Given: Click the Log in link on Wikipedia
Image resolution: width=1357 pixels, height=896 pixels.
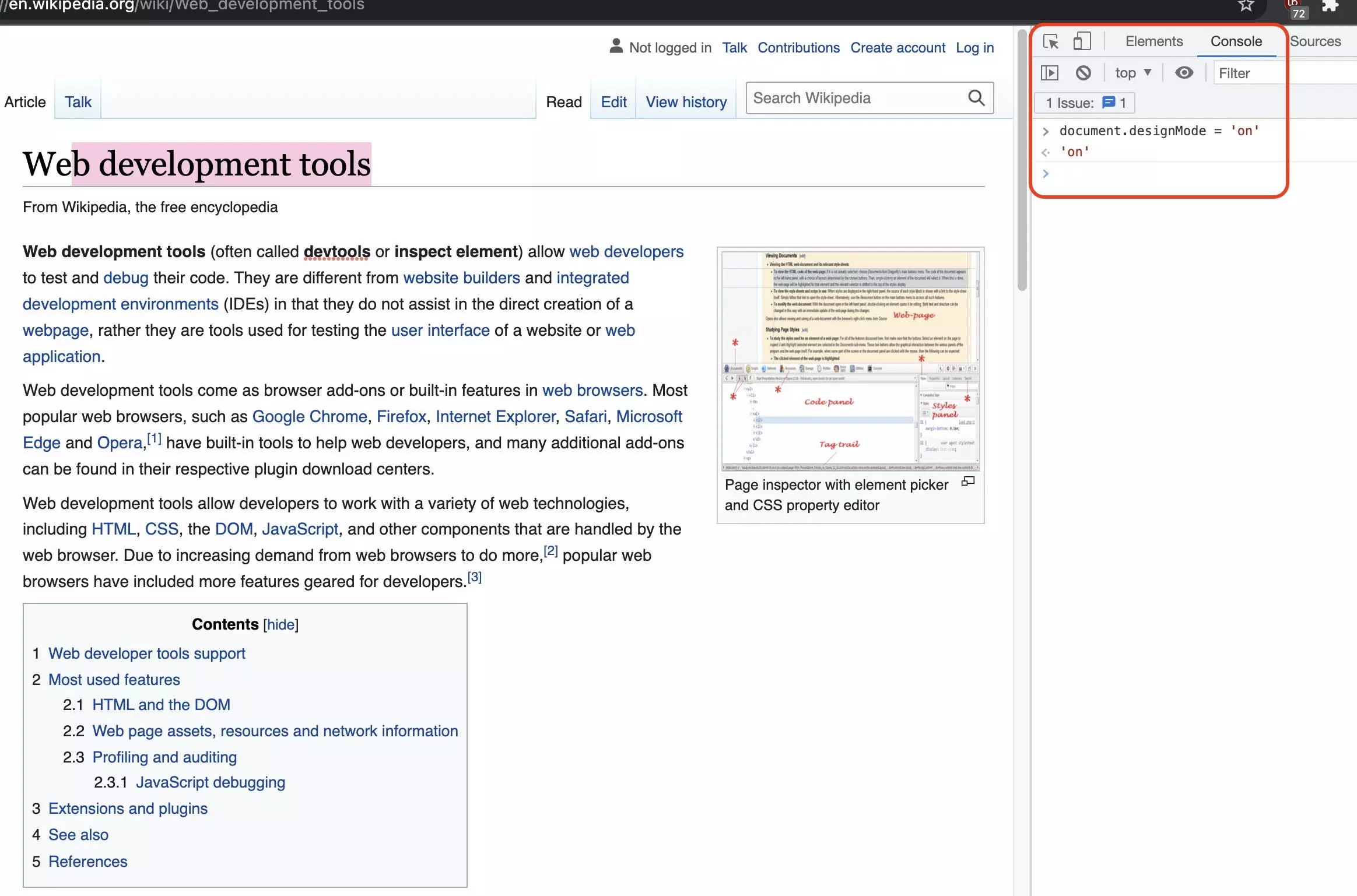Looking at the screenshot, I should 975,46.
